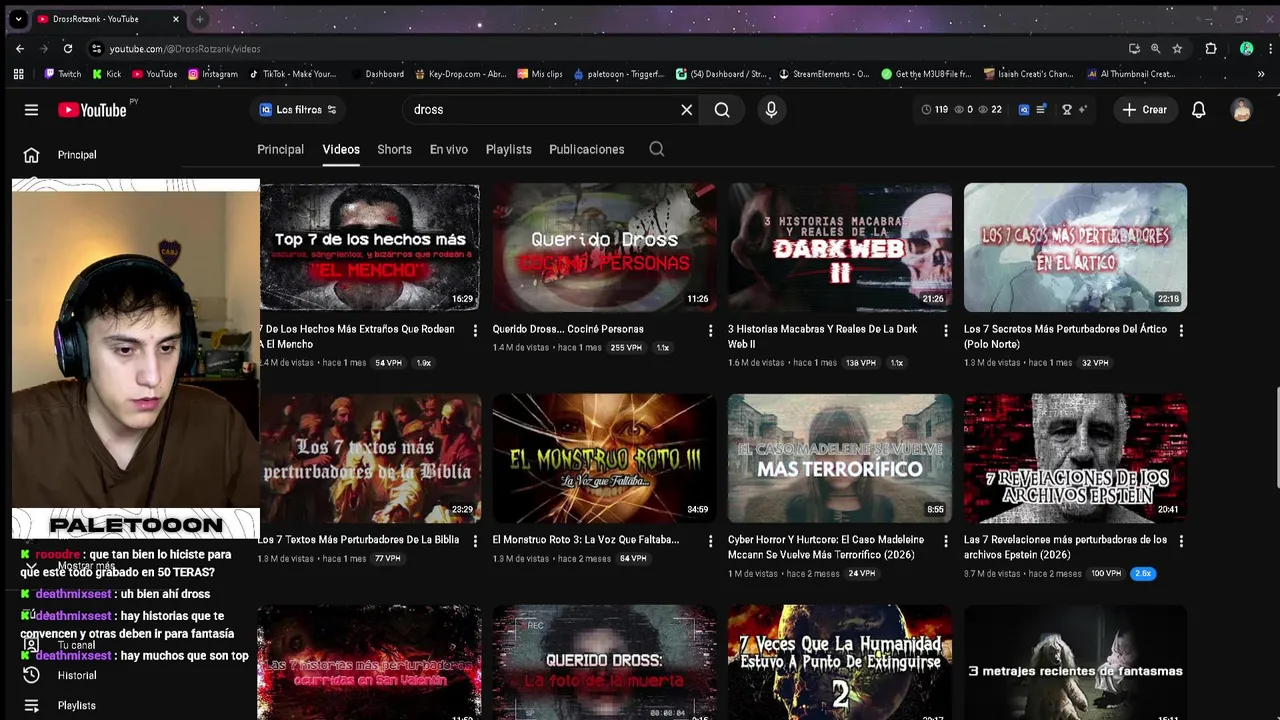Select the Videos tab
This screenshot has width=1280, height=720.
341,149
